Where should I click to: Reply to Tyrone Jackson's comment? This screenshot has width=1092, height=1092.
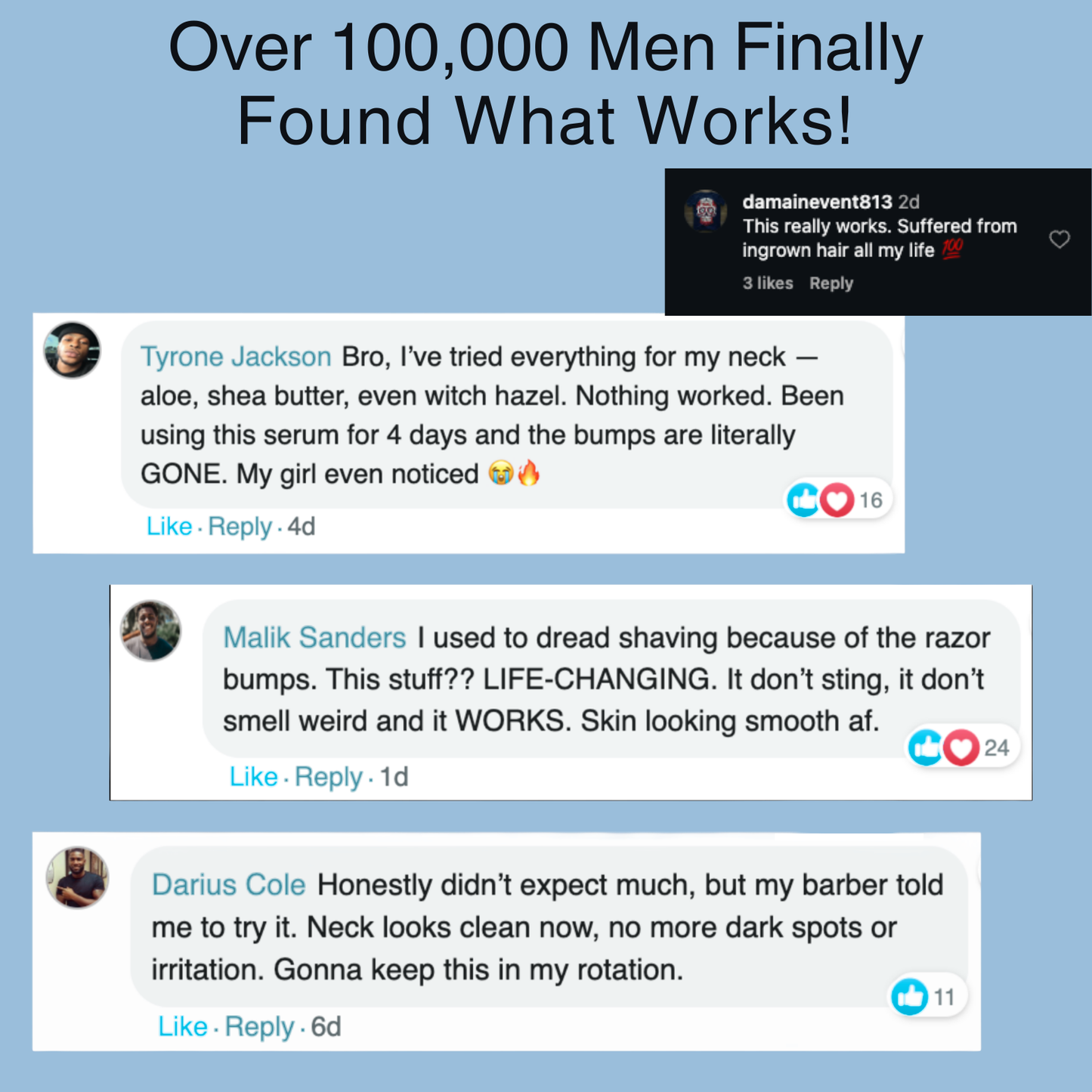click(240, 526)
